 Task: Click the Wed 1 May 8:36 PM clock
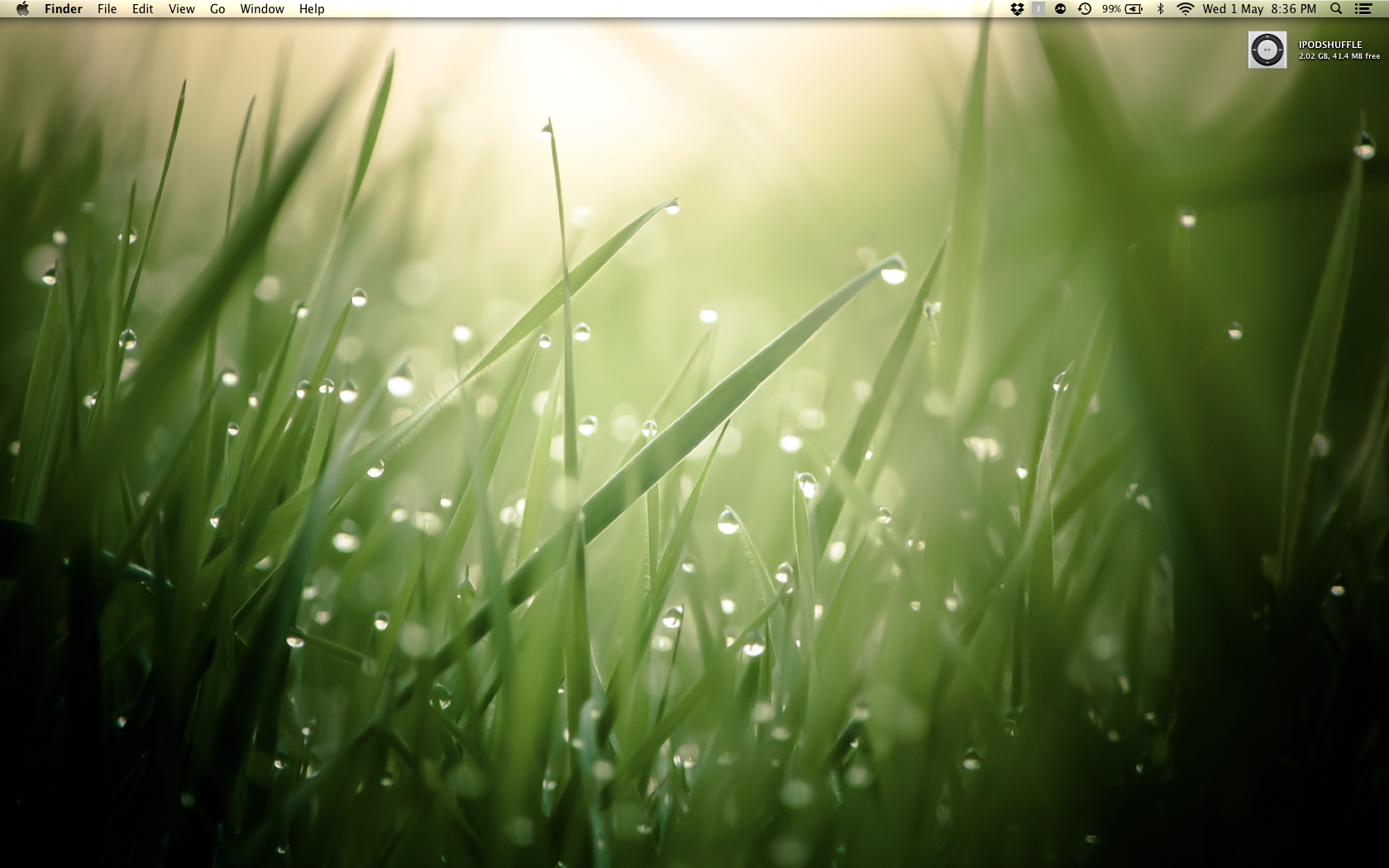(1259, 9)
